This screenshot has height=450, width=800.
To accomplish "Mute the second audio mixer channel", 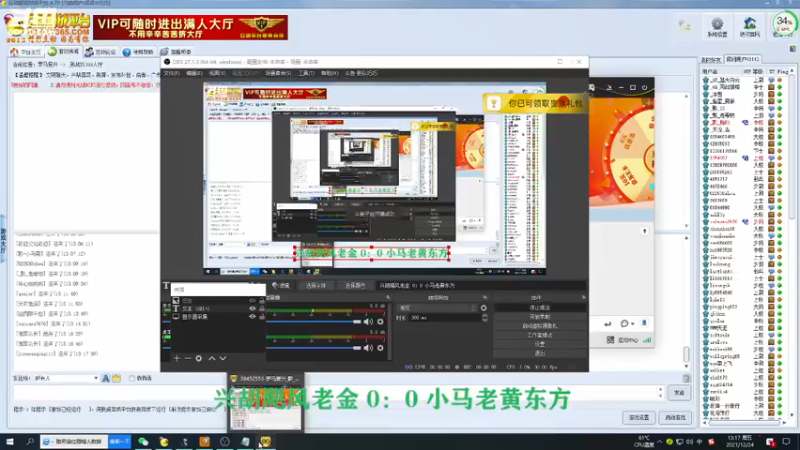I will pyautogui.click(x=368, y=348).
